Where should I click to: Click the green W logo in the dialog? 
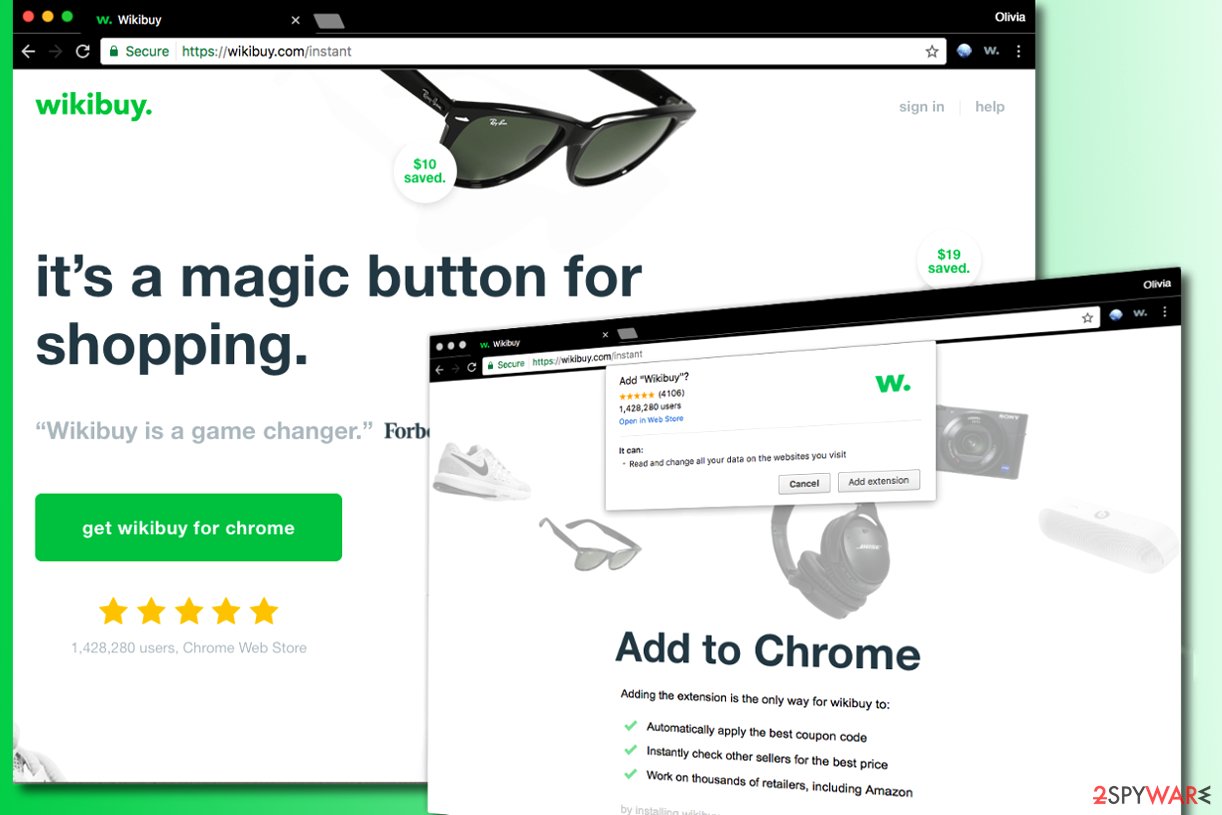[x=893, y=383]
